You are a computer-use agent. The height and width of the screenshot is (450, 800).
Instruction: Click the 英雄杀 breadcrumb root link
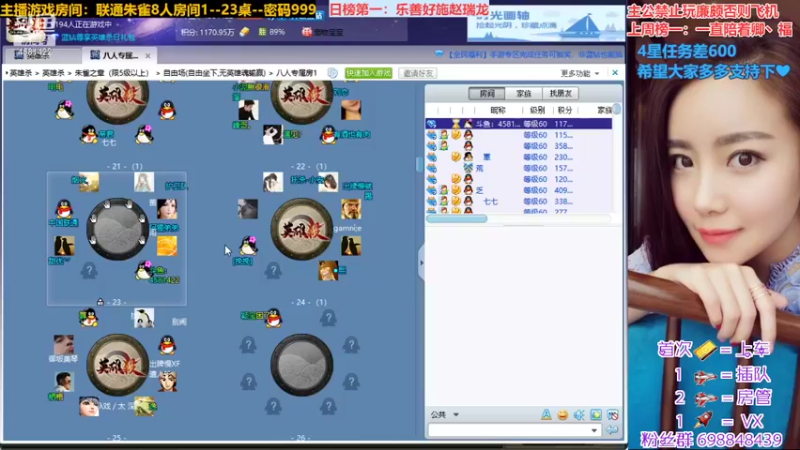click(x=21, y=73)
